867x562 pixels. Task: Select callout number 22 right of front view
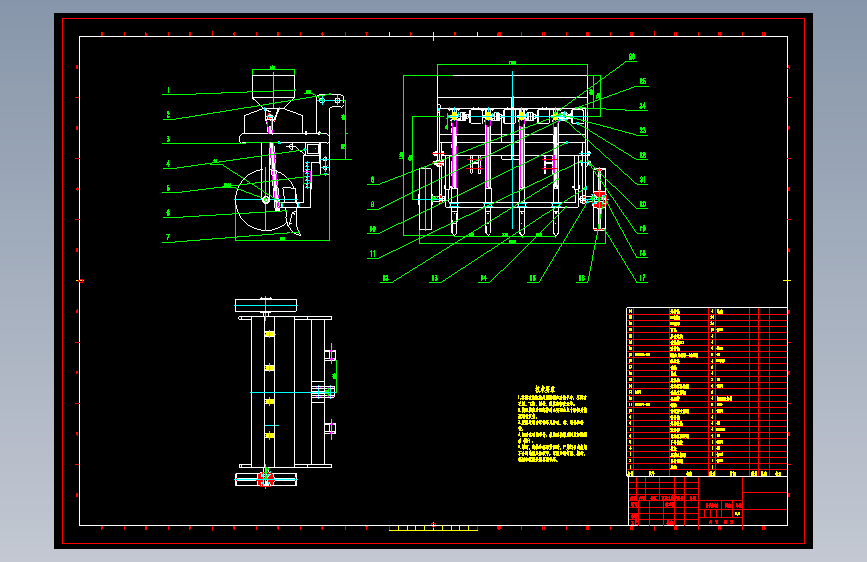pyautogui.click(x=643, y=155)
